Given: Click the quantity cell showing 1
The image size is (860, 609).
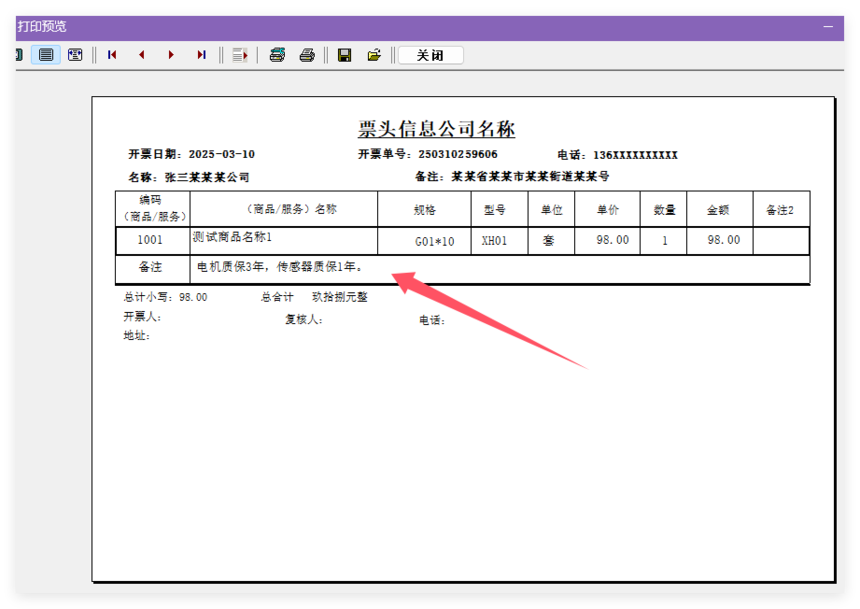Looking at the screenshot, I should click(x=665, y=241).
